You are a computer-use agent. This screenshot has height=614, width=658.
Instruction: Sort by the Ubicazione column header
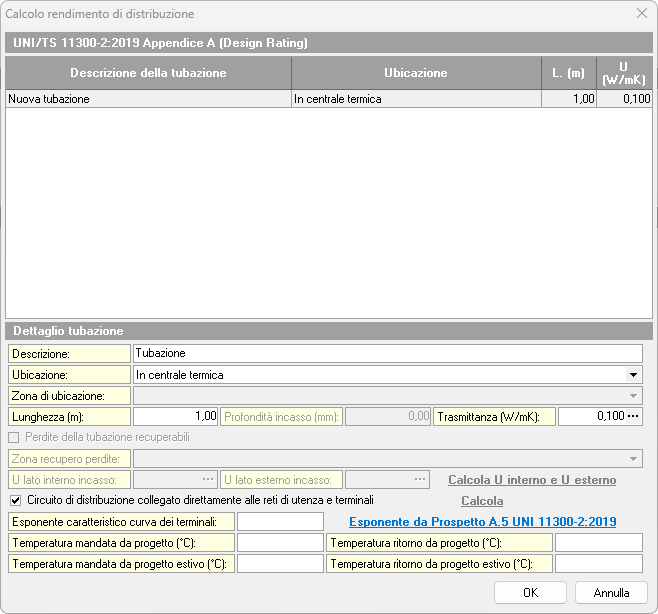pyautogui.click(x=416, y=73)
